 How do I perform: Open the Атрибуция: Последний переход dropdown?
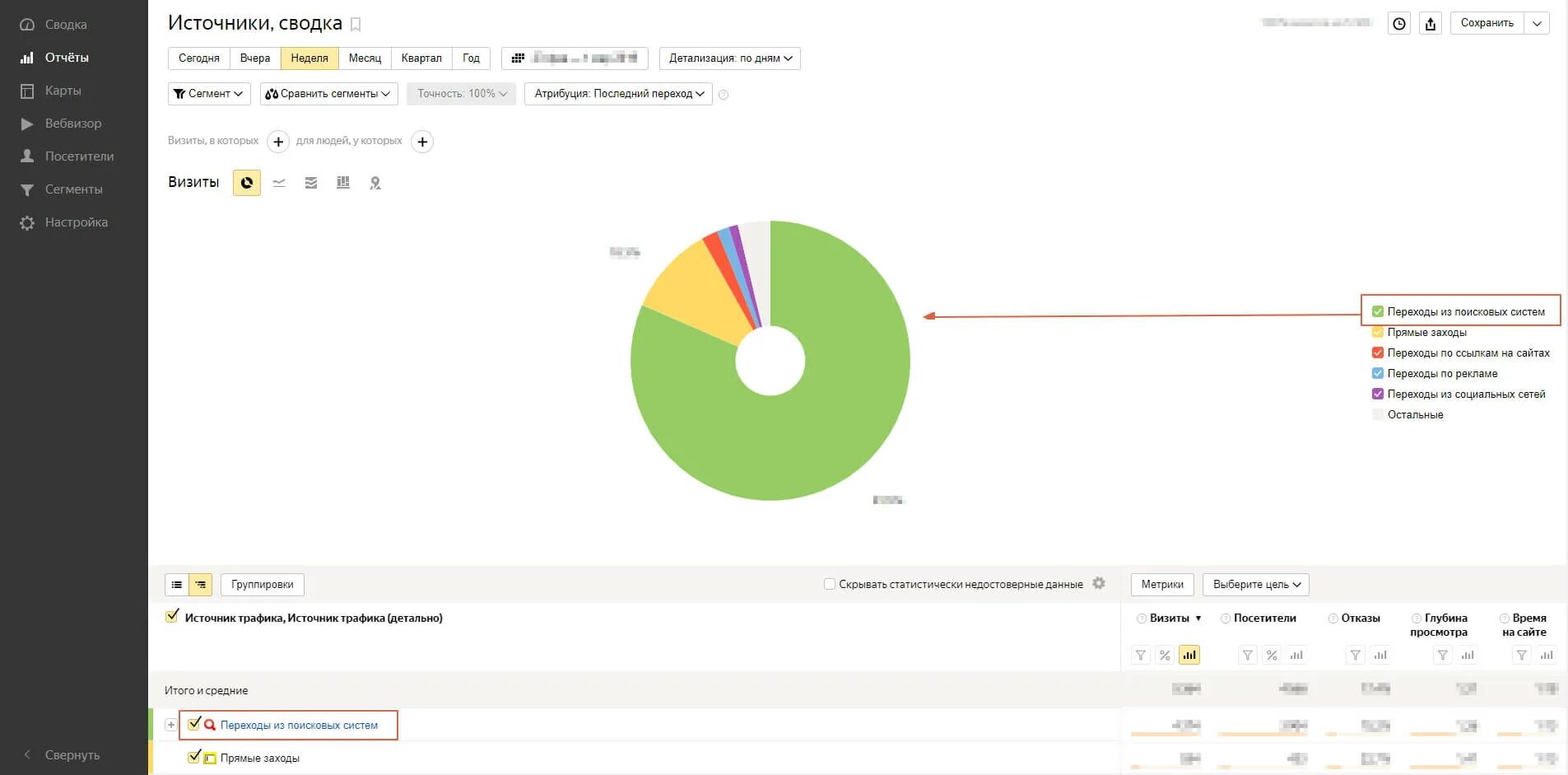tap(618, 94)
